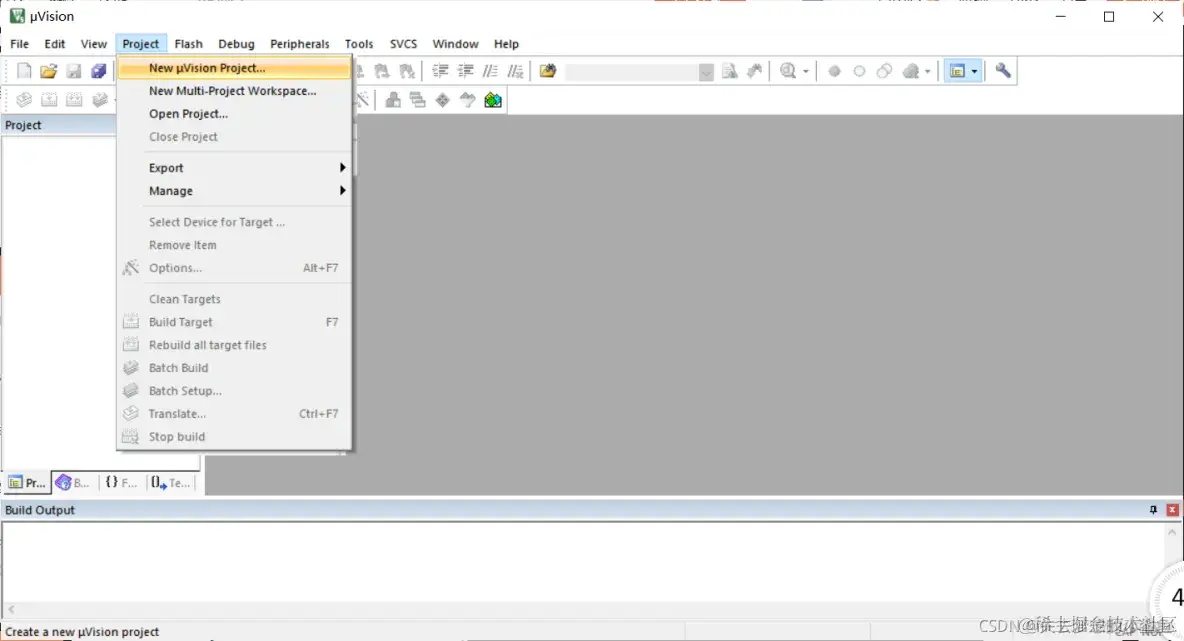The height and width of the screenshot is (641, 1184).
Task: Pin the Build Output panel
Action: tap(1153, 510)
